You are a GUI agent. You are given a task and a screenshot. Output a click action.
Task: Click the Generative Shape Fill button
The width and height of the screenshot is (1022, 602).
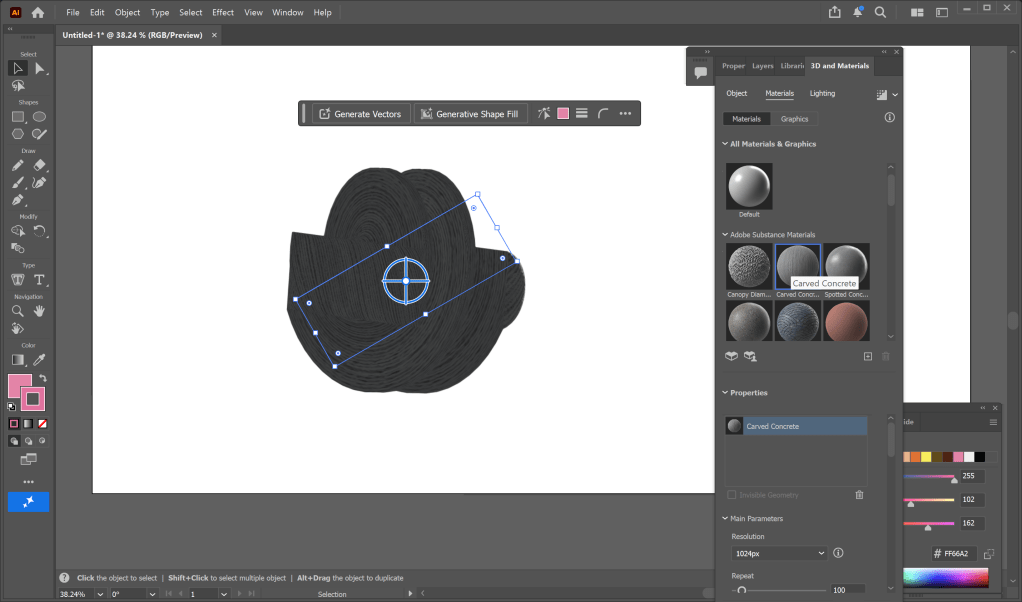tap(468, 114)
